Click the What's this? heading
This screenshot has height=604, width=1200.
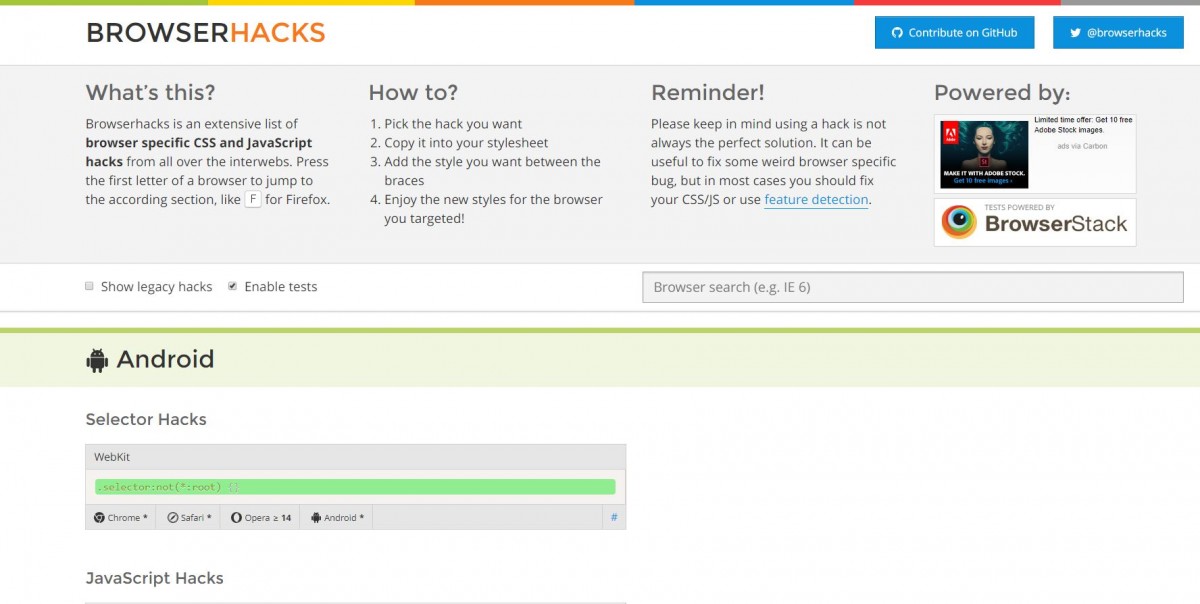coord(150,93)
